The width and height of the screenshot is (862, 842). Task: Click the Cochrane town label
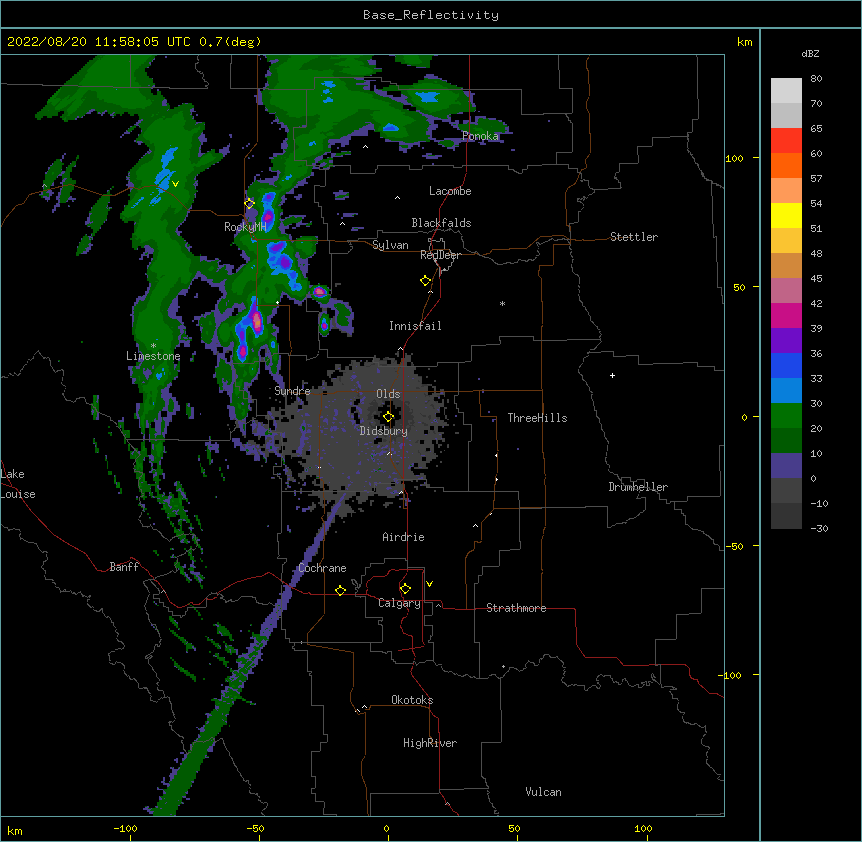tap(323, 568)
